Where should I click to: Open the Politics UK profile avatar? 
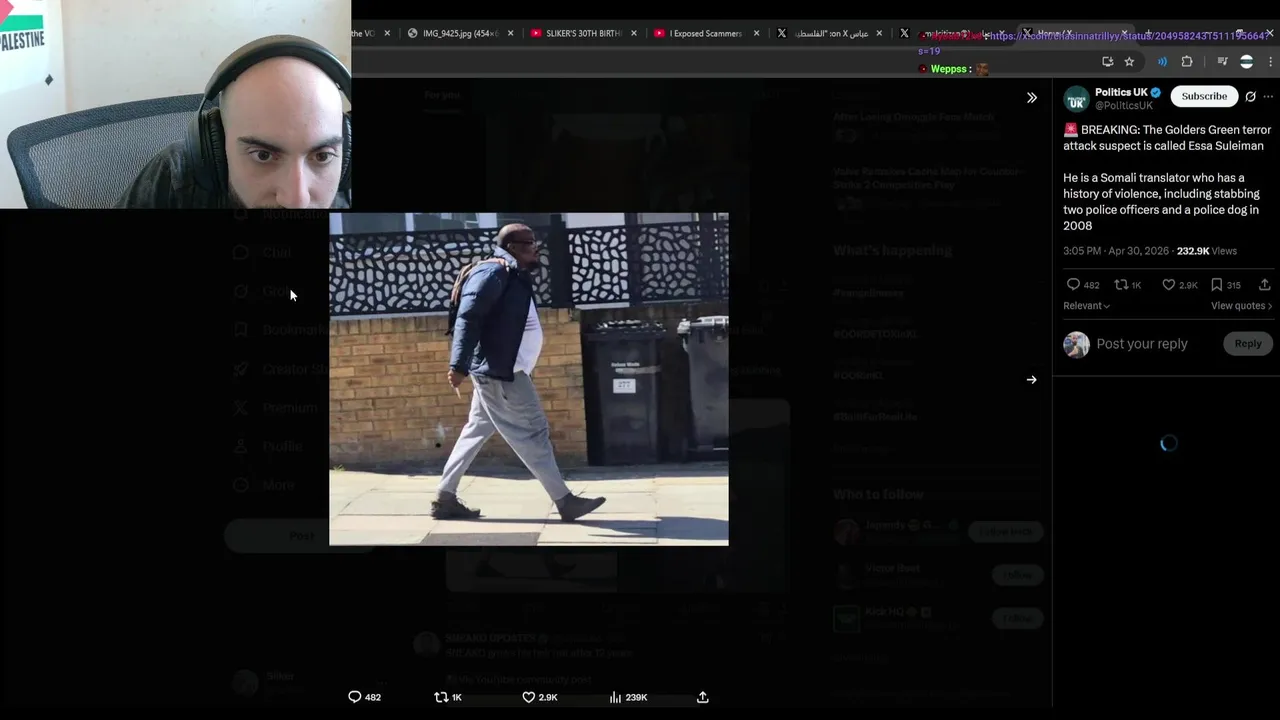(1076, 99)
